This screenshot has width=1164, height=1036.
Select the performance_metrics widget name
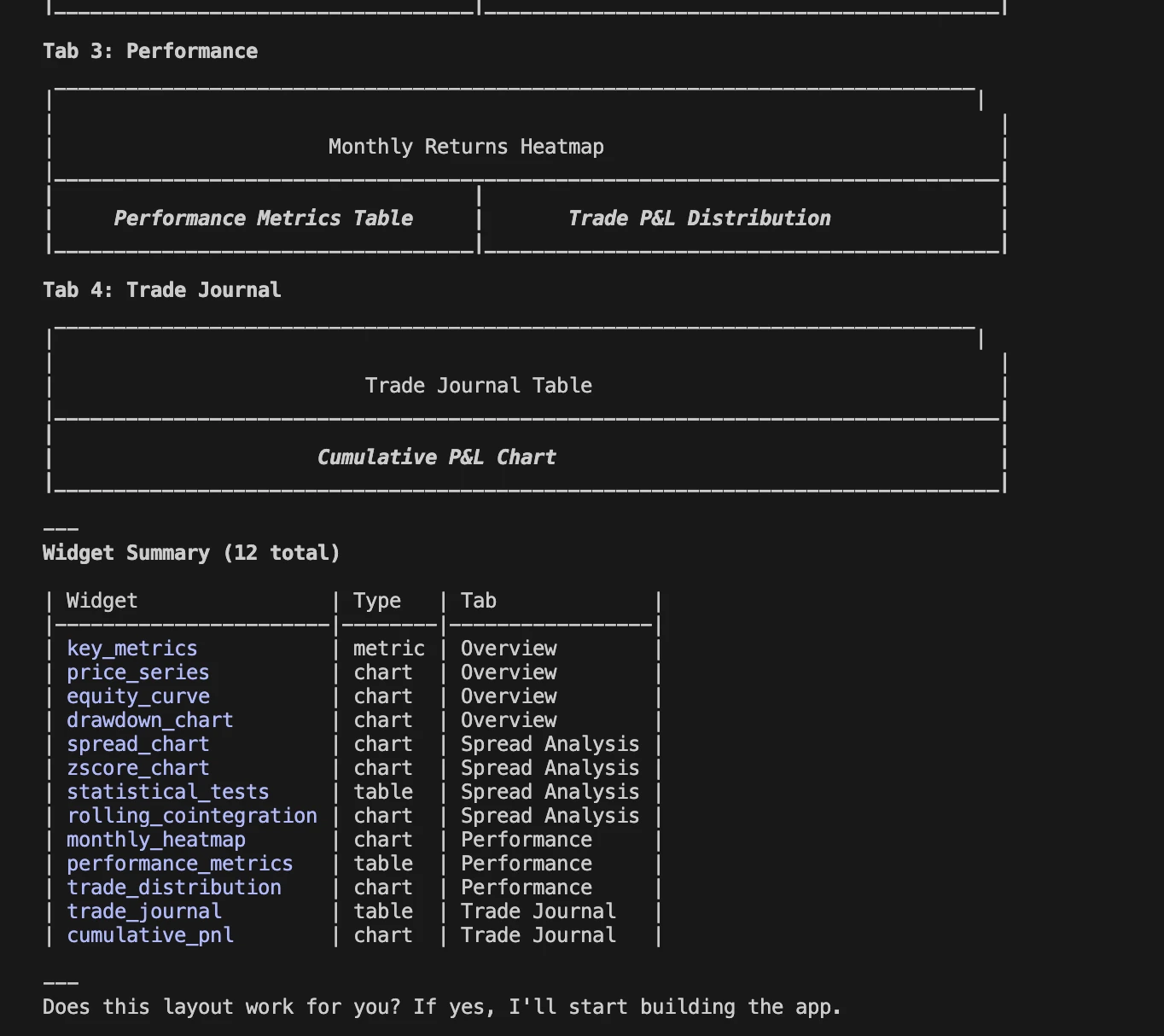click(x=180, y=864)
